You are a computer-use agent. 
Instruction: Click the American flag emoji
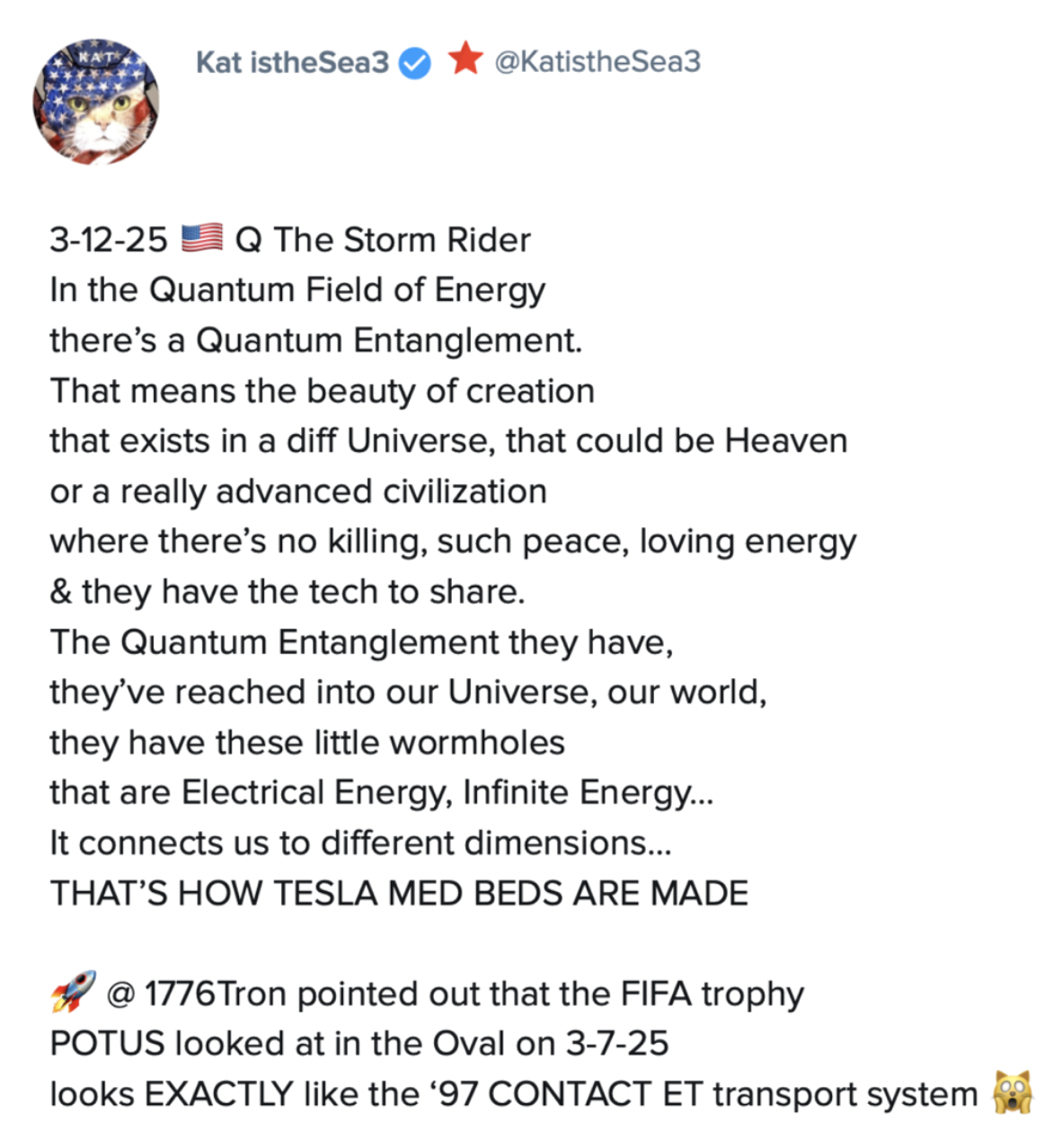point(201,238)
